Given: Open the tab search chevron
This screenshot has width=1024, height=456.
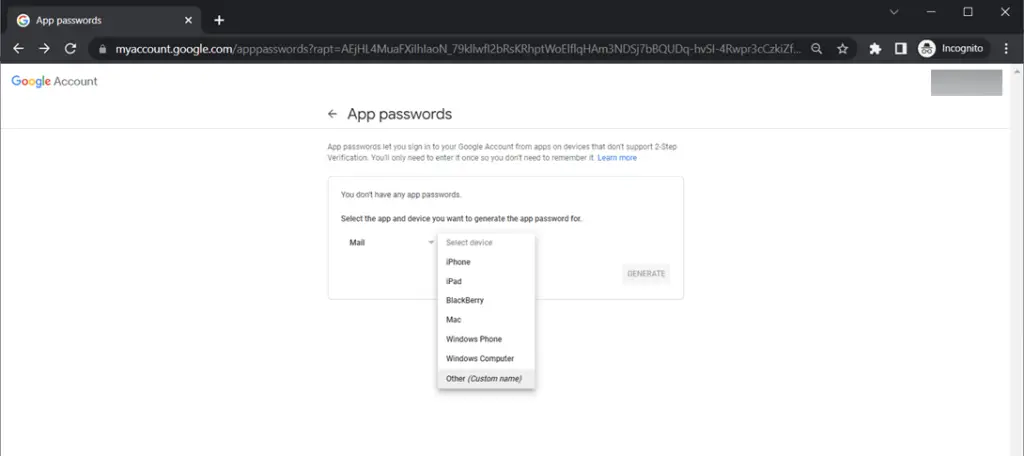Looking at the screenshot, I should [894, 12].
